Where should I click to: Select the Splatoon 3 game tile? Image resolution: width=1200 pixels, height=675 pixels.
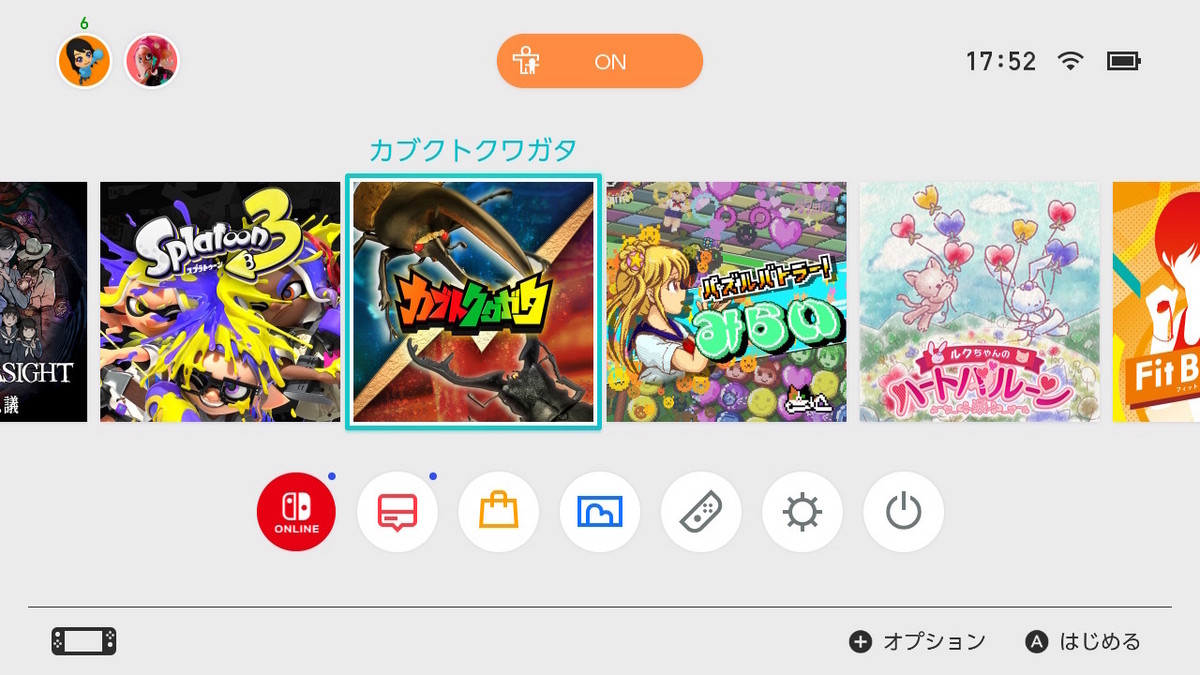[x=220, y=302]
